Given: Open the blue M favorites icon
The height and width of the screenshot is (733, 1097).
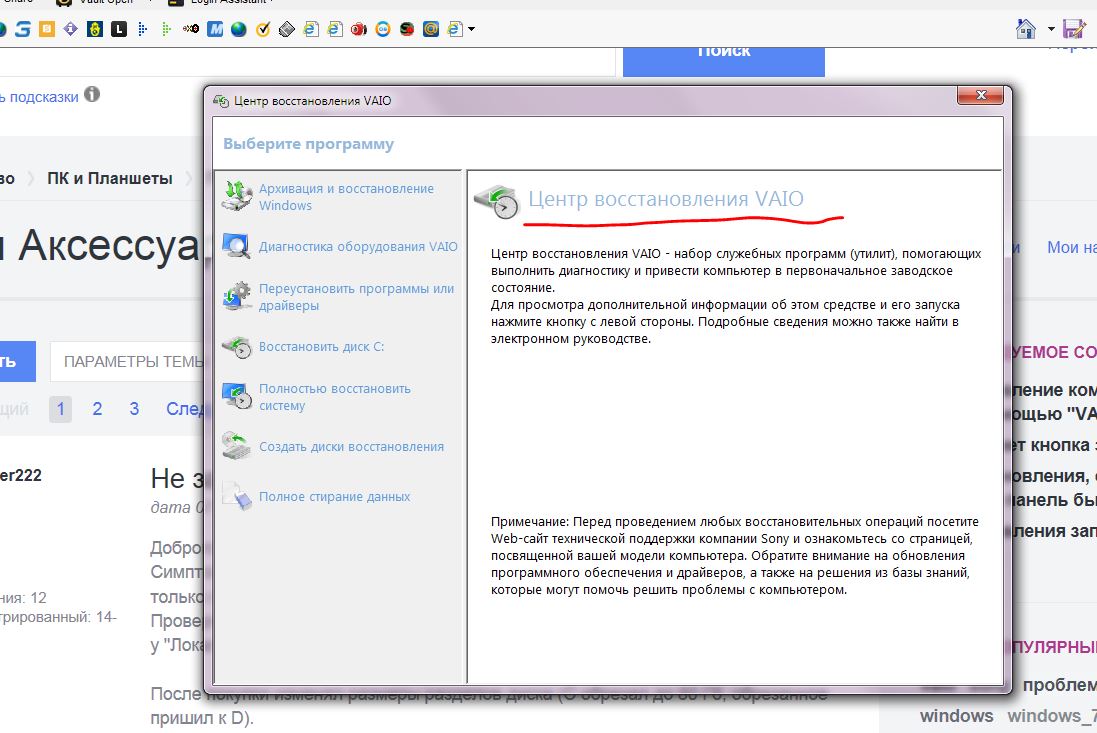Looking at the screenshot, I should coord(215,30).
